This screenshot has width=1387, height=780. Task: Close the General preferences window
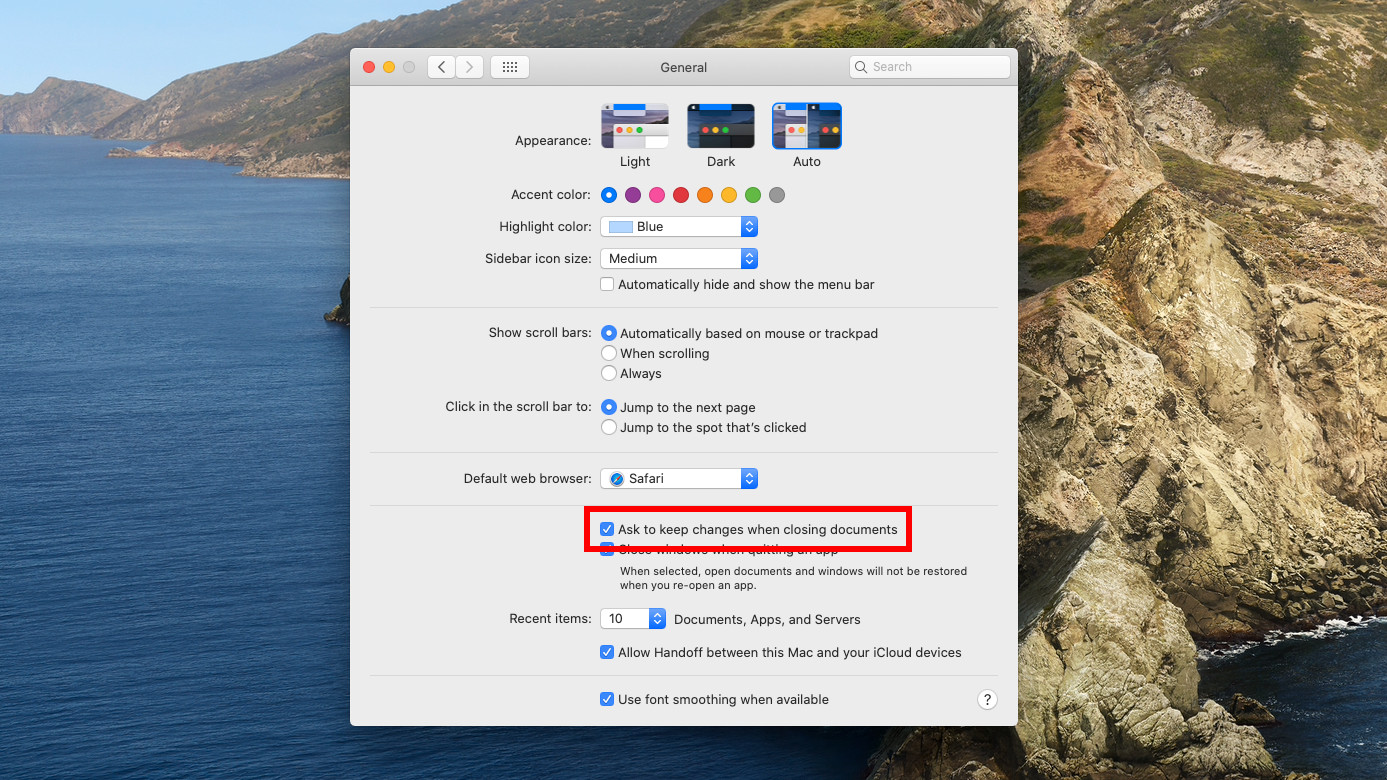pyautogui.click(x=369, y=67)
